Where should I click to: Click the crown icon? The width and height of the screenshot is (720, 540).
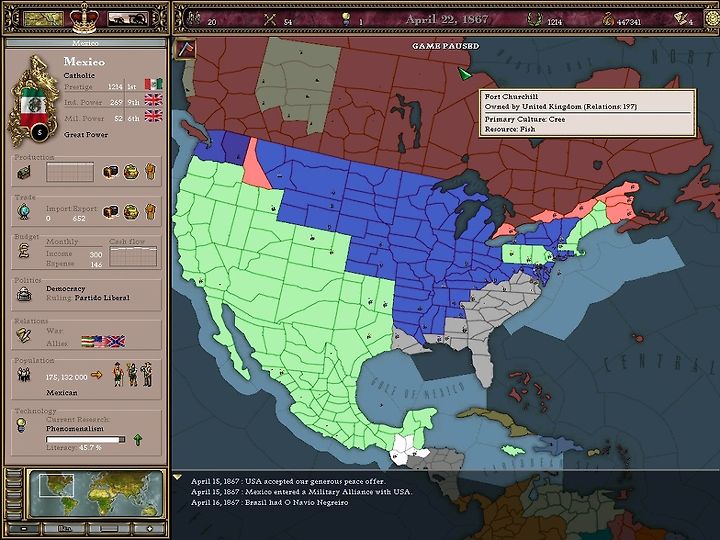(84, 18)
